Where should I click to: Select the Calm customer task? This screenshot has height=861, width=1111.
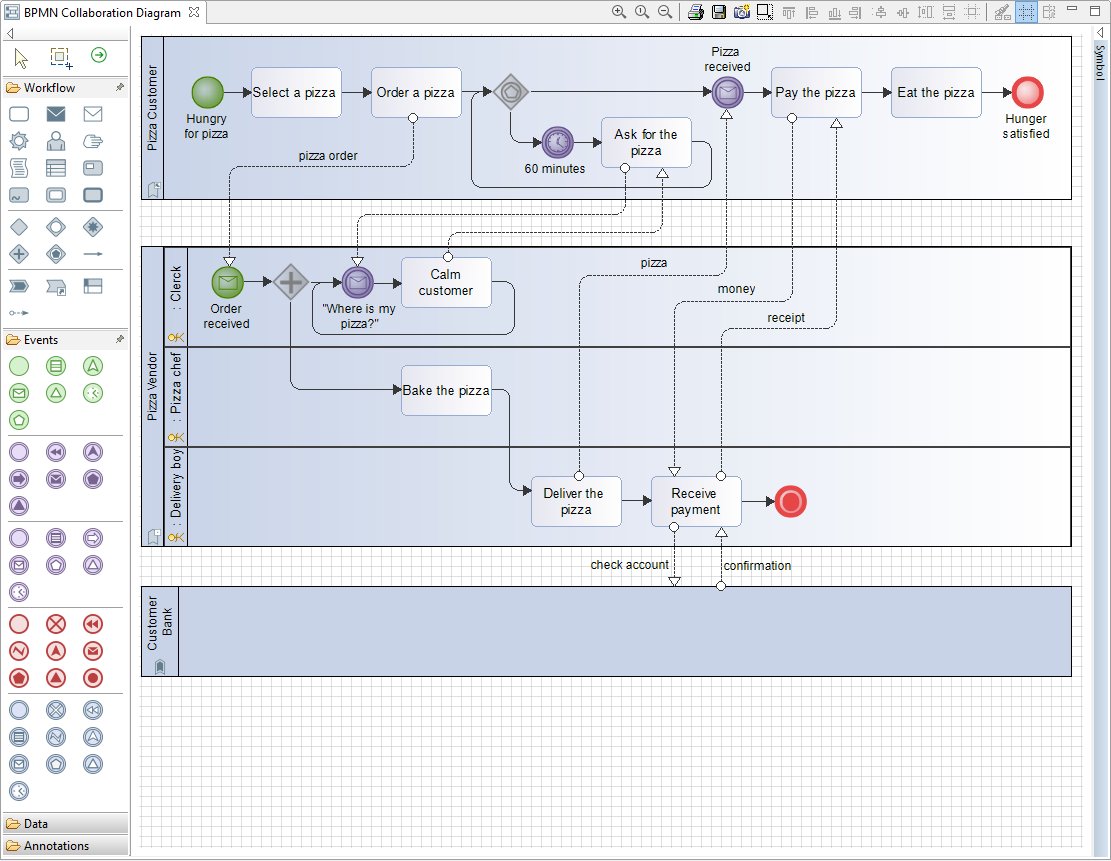pos(446,282)
